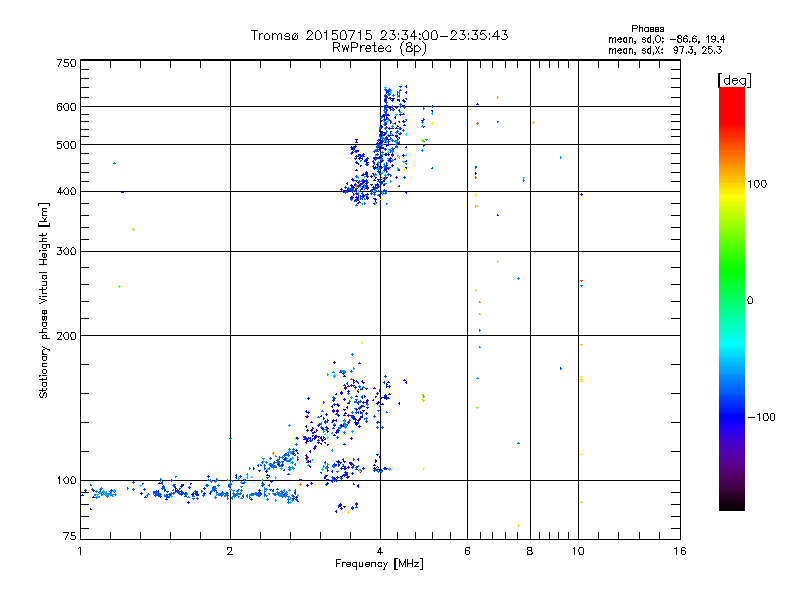Click the y-axis label '75'
Screen dimensions: 800x600
(70, 536)
